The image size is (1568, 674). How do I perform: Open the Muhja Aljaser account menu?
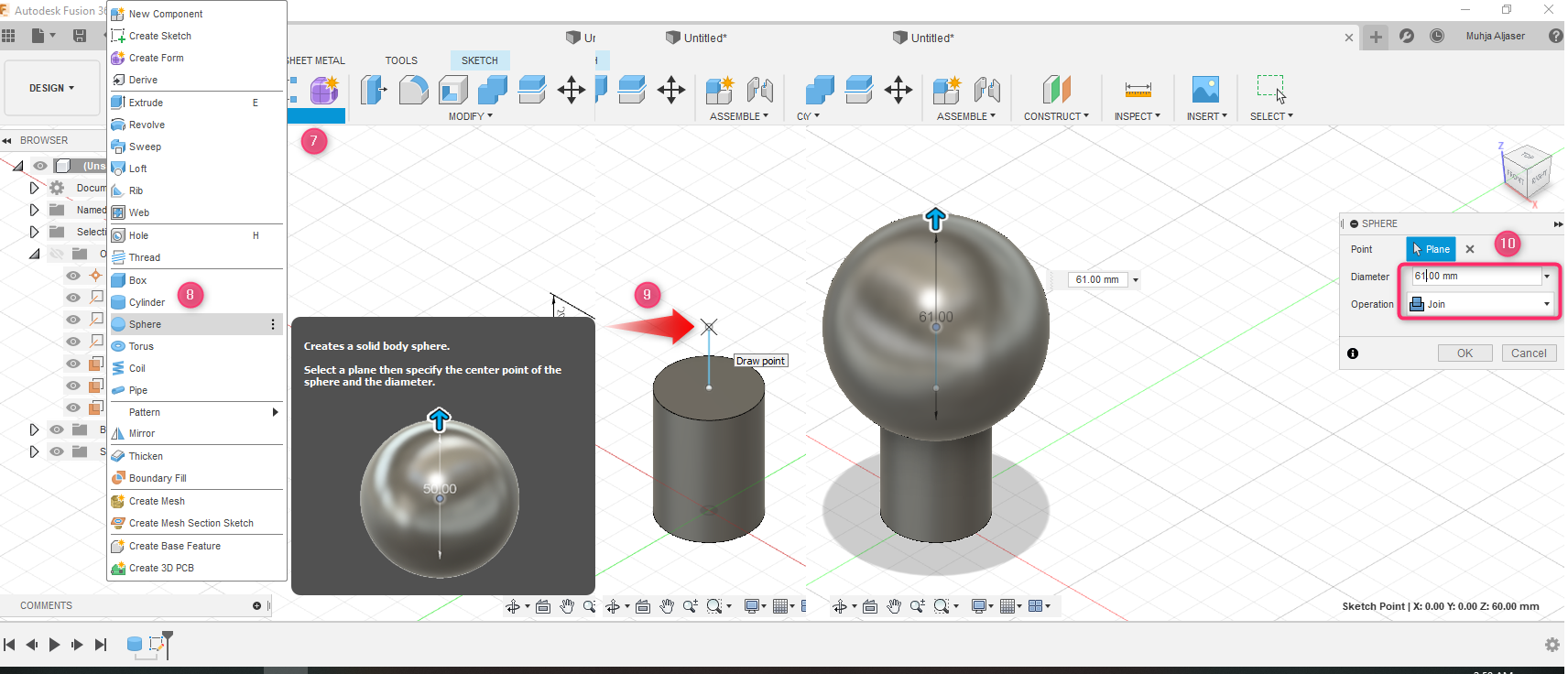pos(1495,36)
